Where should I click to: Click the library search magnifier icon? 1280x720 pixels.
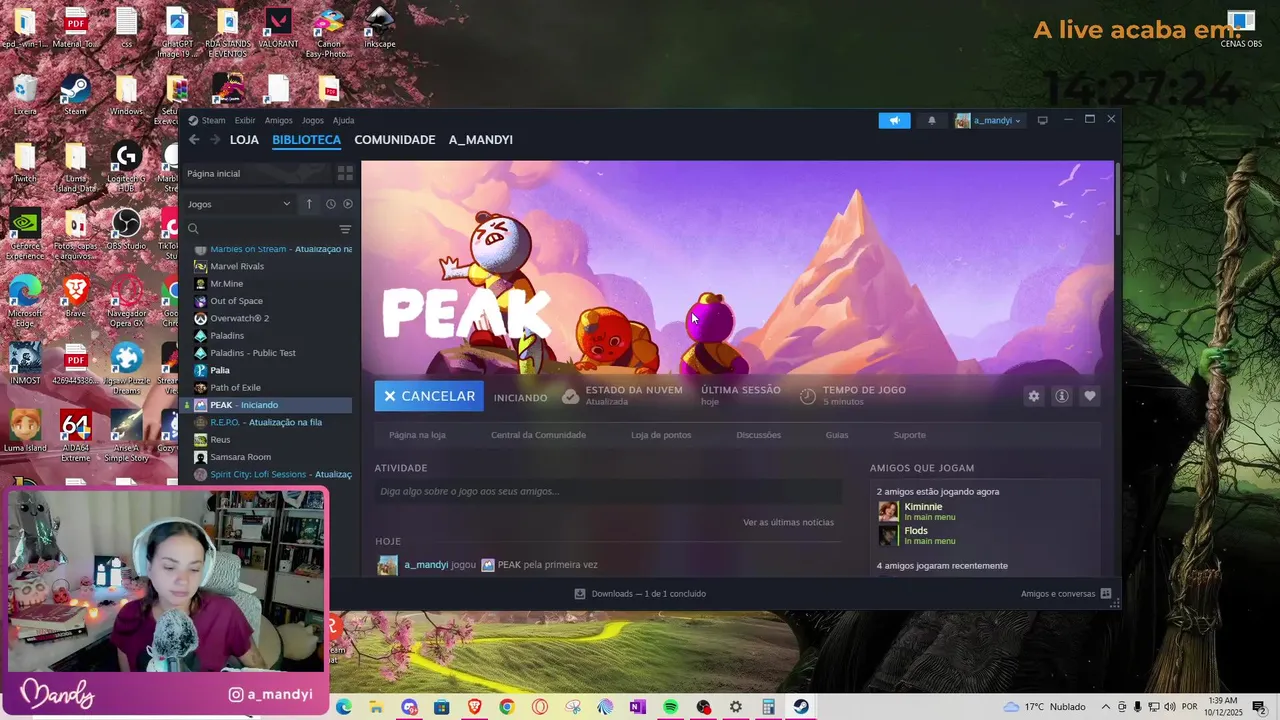194,229
